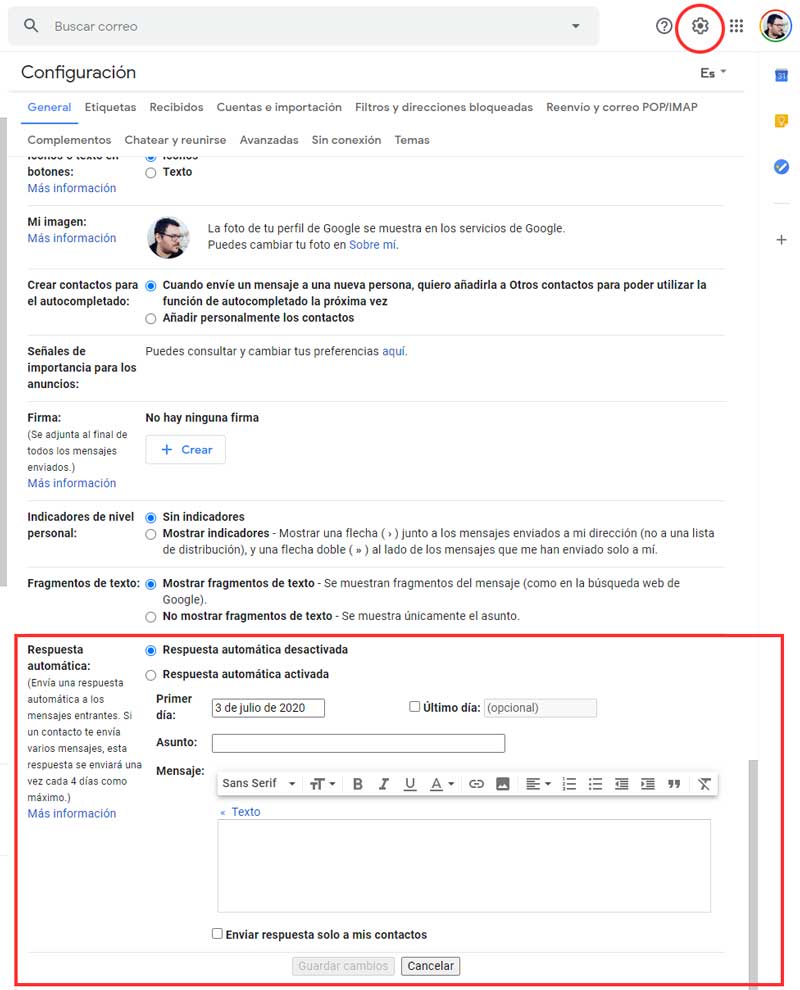Remove formatting from message text
800x990 pixels.
click(x=704, y=784)
